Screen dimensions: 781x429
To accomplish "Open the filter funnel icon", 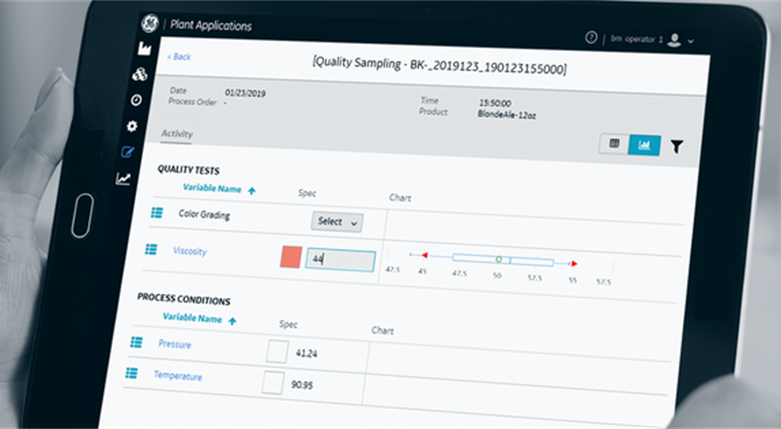I will (x=676, y=146).
